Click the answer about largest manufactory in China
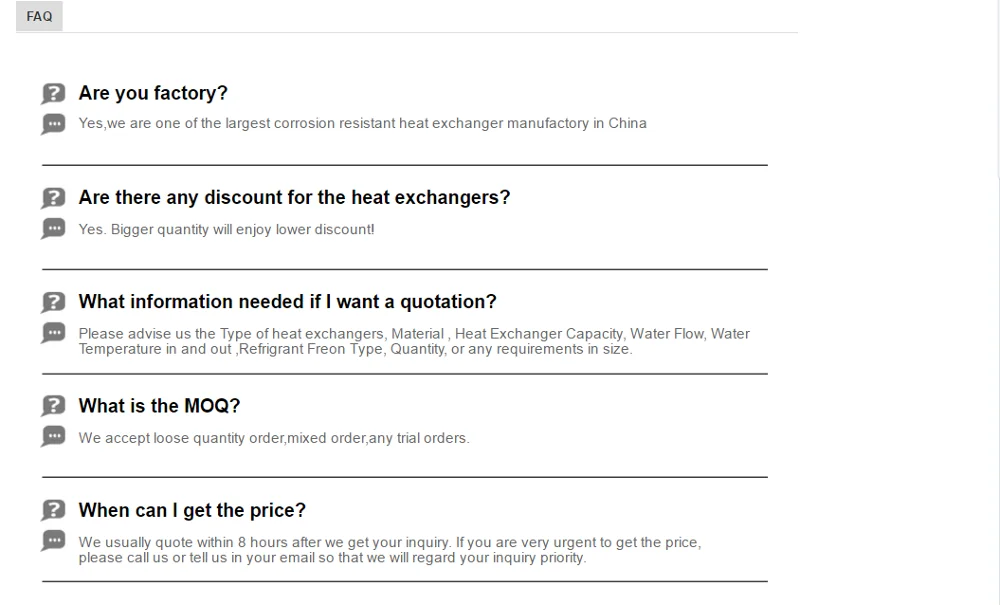This screenshot has width=1000, height=605. 362,123
